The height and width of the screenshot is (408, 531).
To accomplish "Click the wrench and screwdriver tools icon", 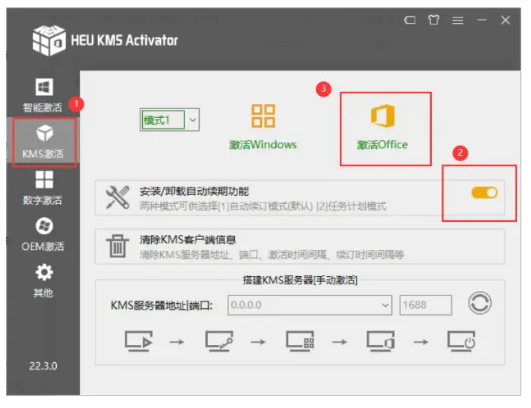I will [x=118, y=197].
